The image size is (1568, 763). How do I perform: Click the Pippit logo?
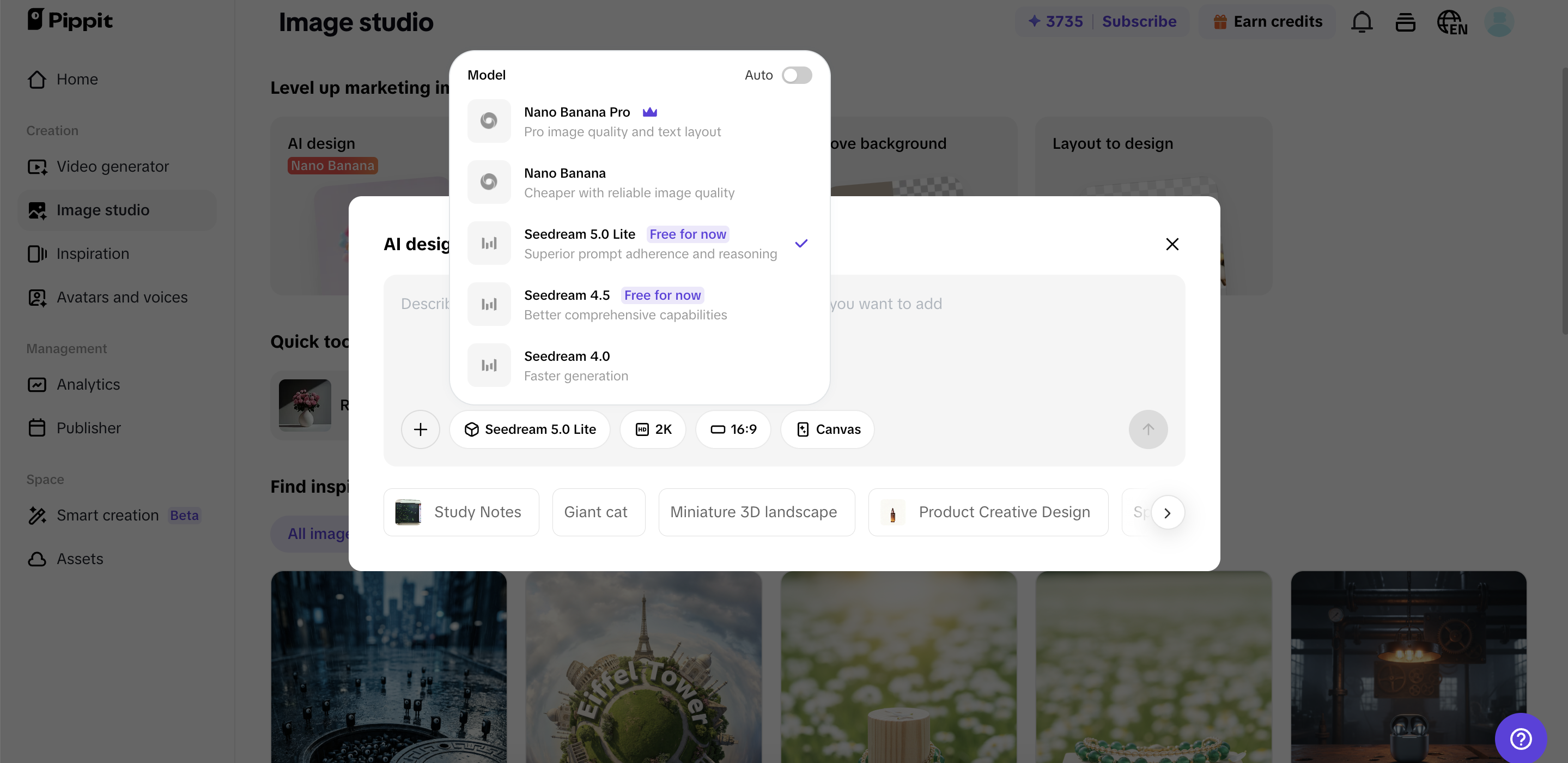point(70,20)
